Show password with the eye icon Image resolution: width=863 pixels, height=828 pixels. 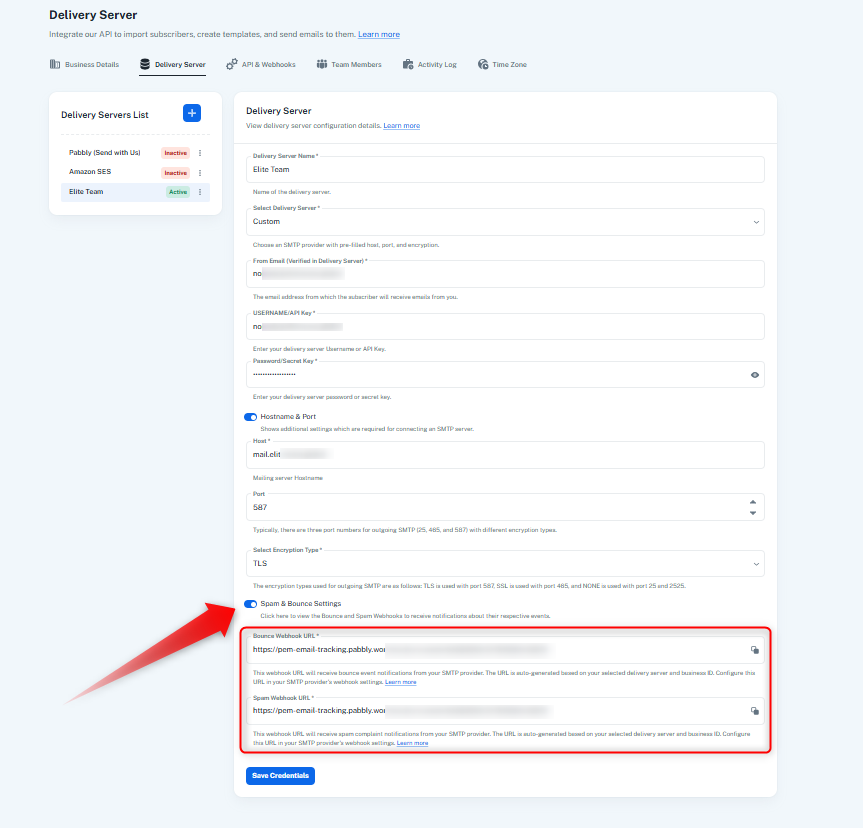[x=755, y=375]
